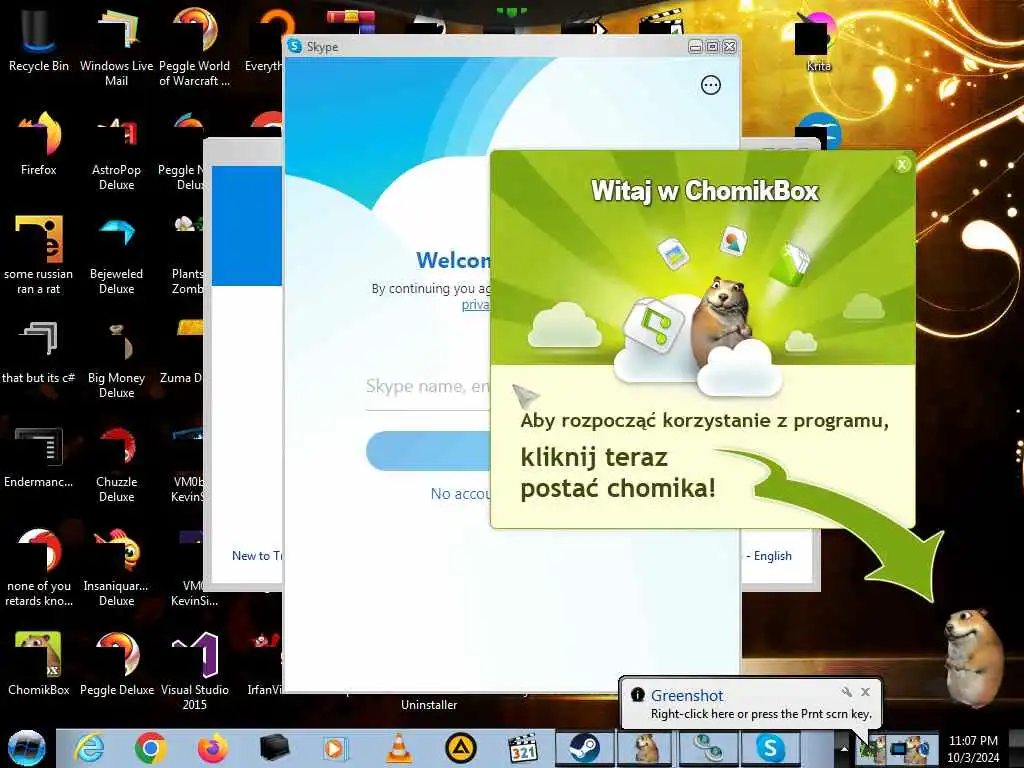Launch Firefox from the taskbar
This screenshot has width=1024, height=768.
(212, 748)
